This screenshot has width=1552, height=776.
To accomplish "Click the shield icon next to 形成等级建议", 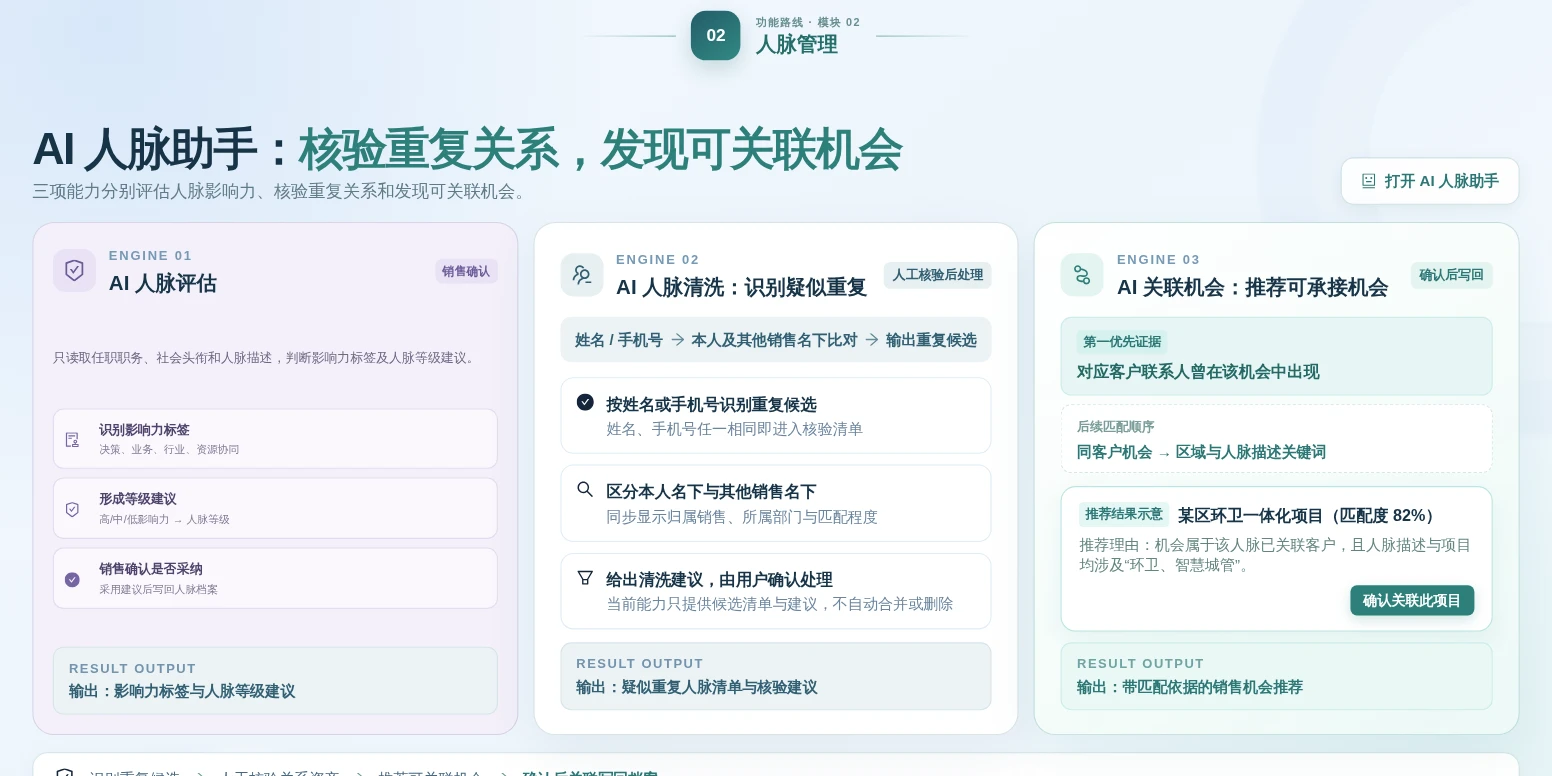I will (x=72, y=509).
